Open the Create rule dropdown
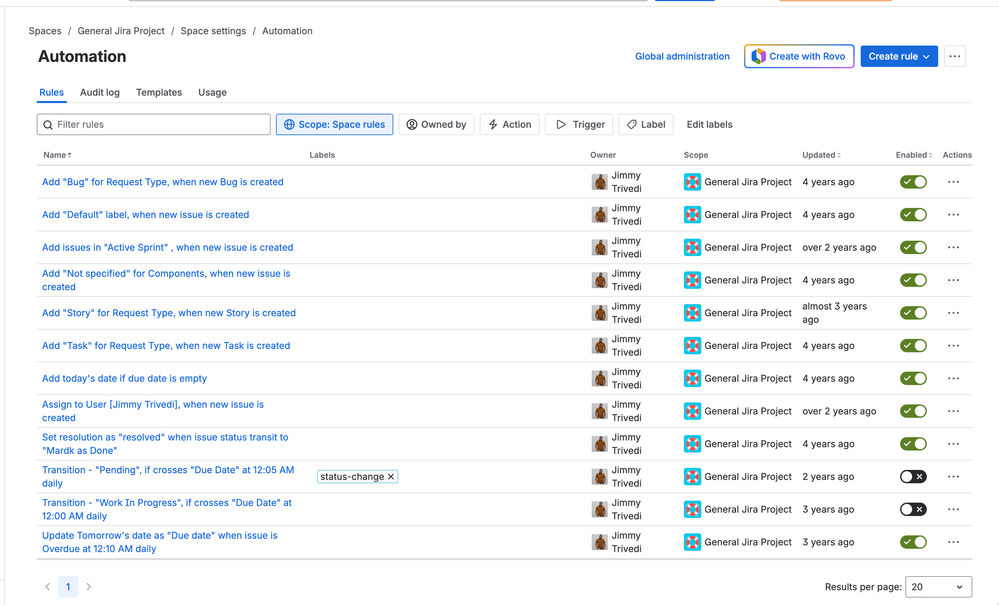Image resolution: width=999 pixels, height=605 pixels. point(899,56)
